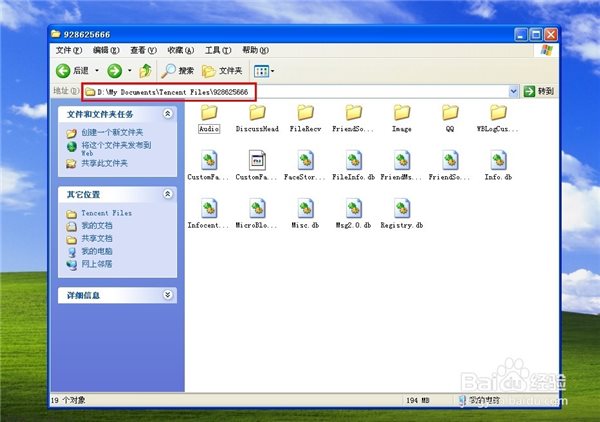Open the Audio folder
The width and height of the screenshot is (600, 422).
pyautogui.click(x=209, y=119)
